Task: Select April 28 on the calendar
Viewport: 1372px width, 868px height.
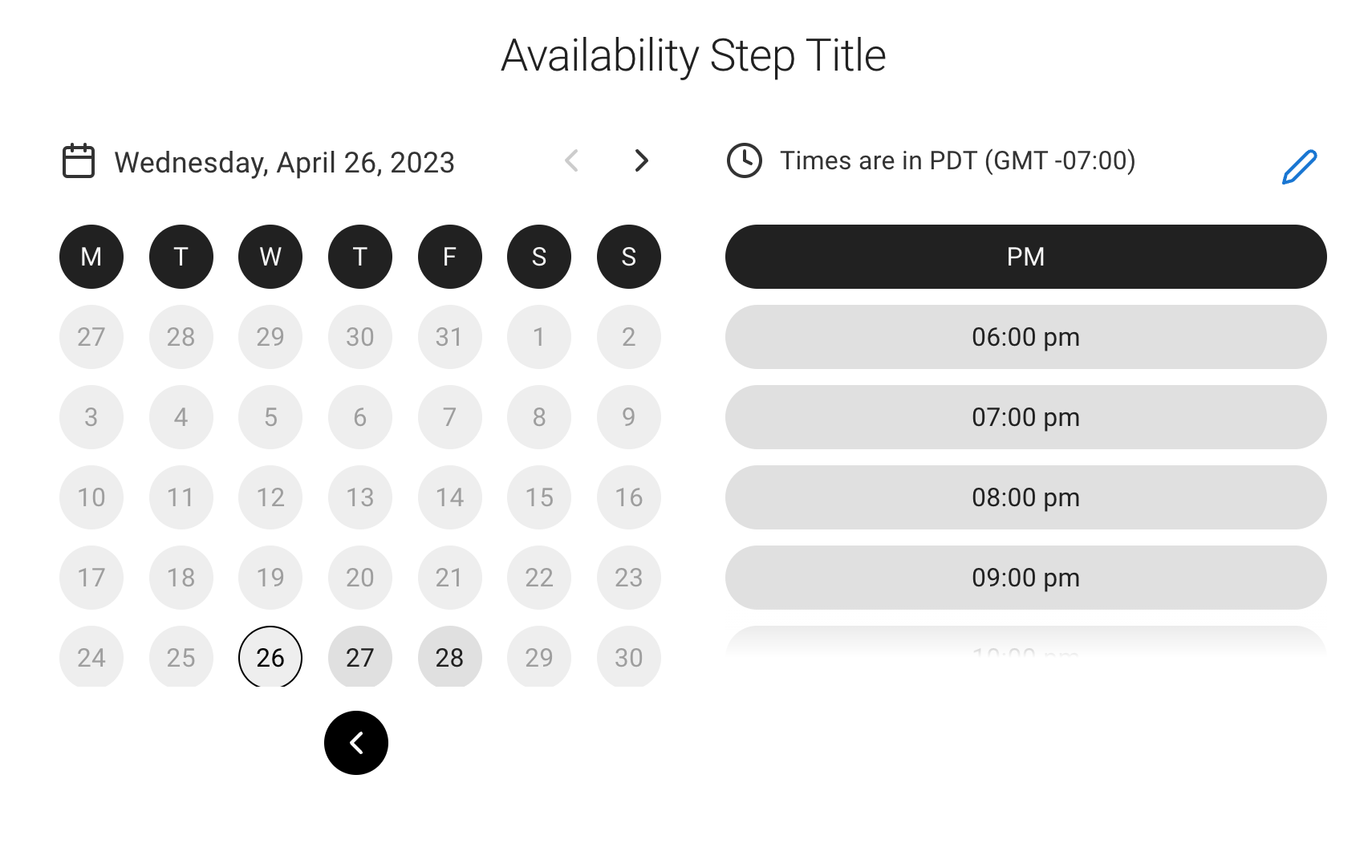Action: pos(450,657)
